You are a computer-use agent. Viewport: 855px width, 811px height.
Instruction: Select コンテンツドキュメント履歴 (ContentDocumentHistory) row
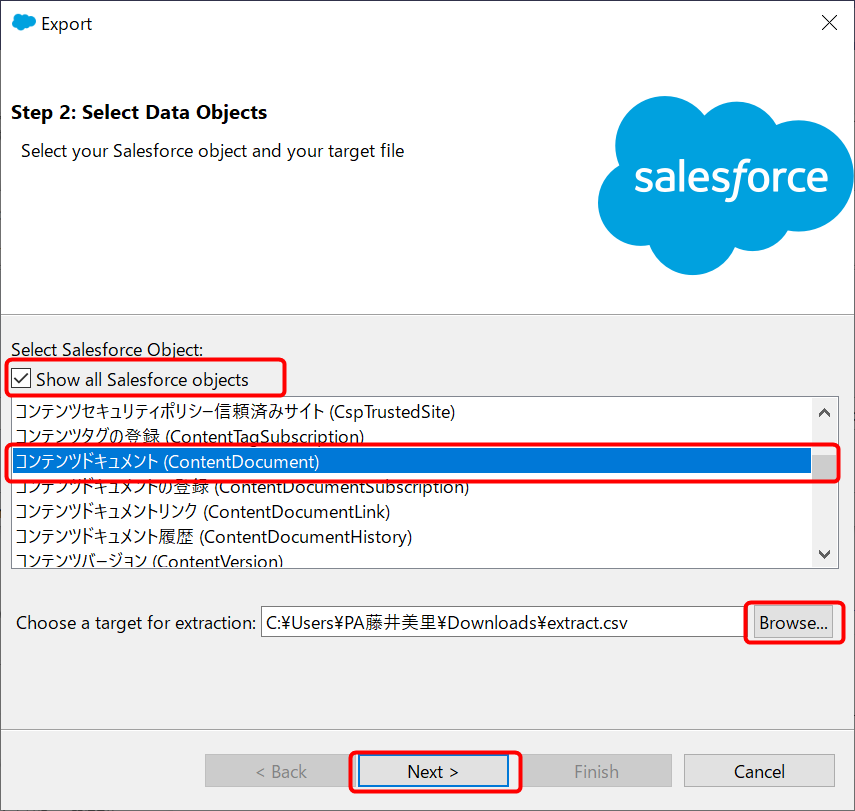[x=412, y=537]
